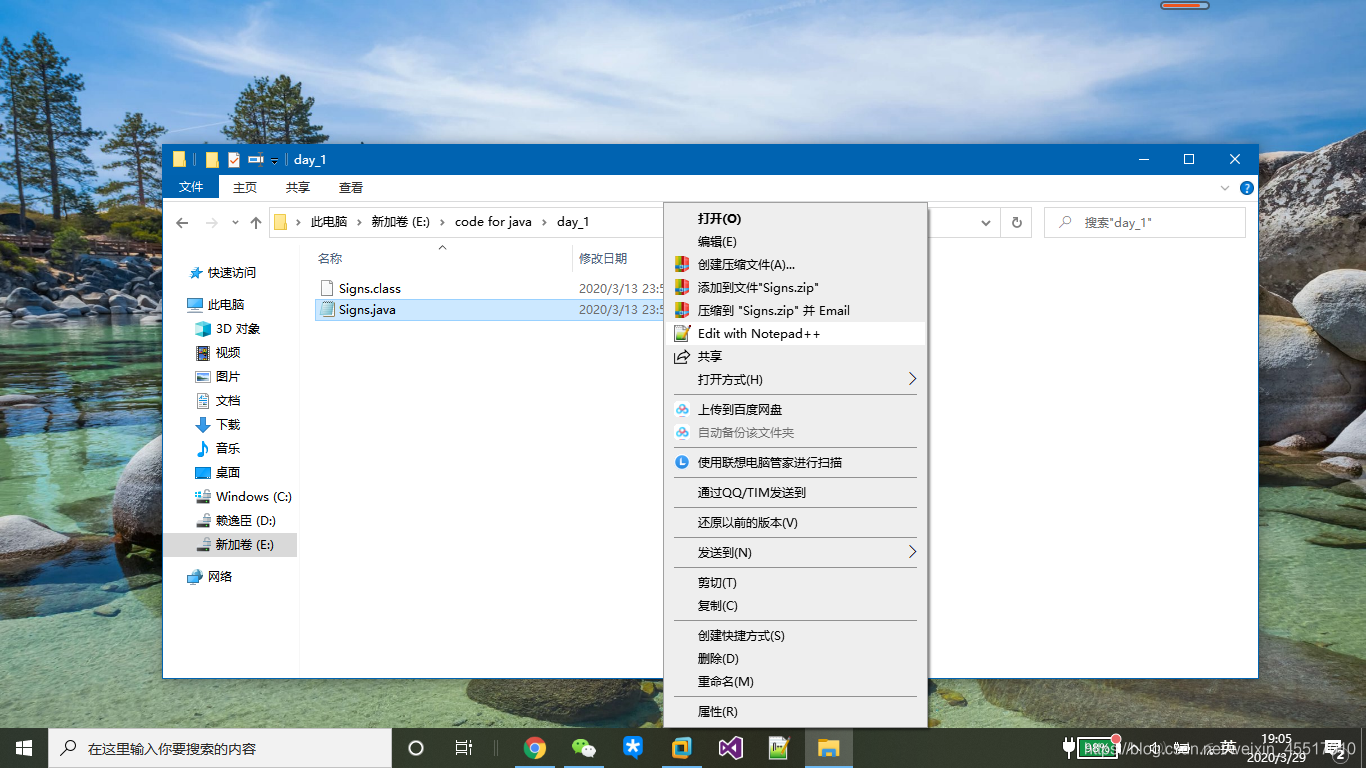The image size is (1366, 768).
Task: Select the Windows (C:) drive
Action: coord(254,496)
